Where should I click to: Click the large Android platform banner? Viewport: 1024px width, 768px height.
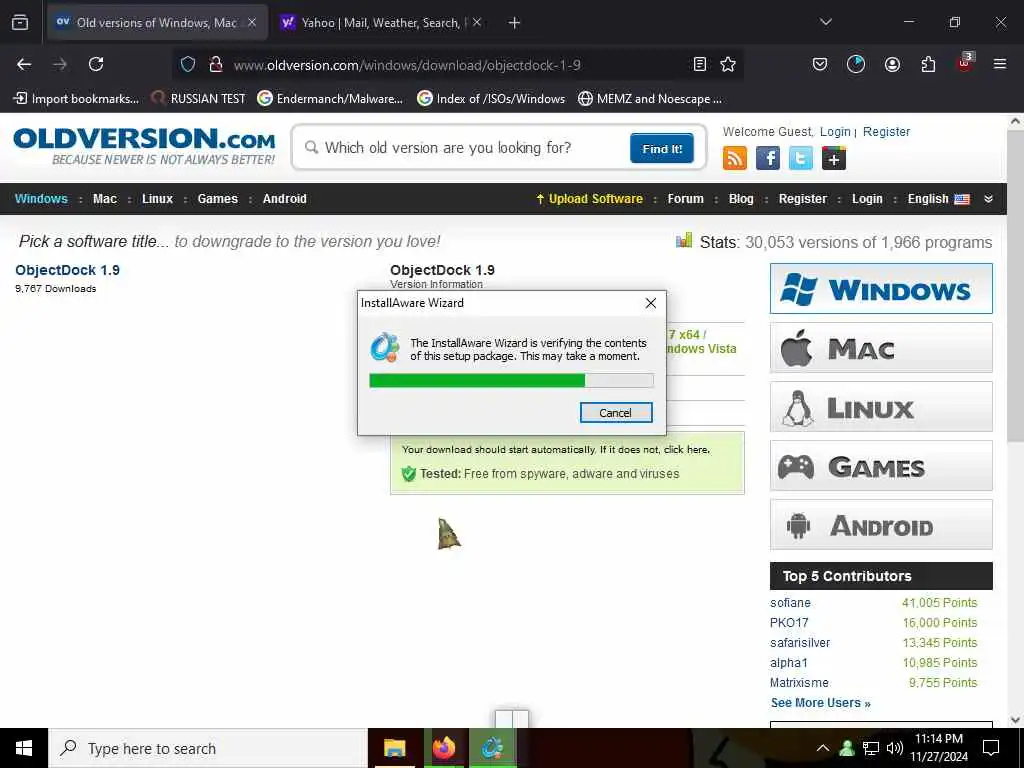(881, 524)
